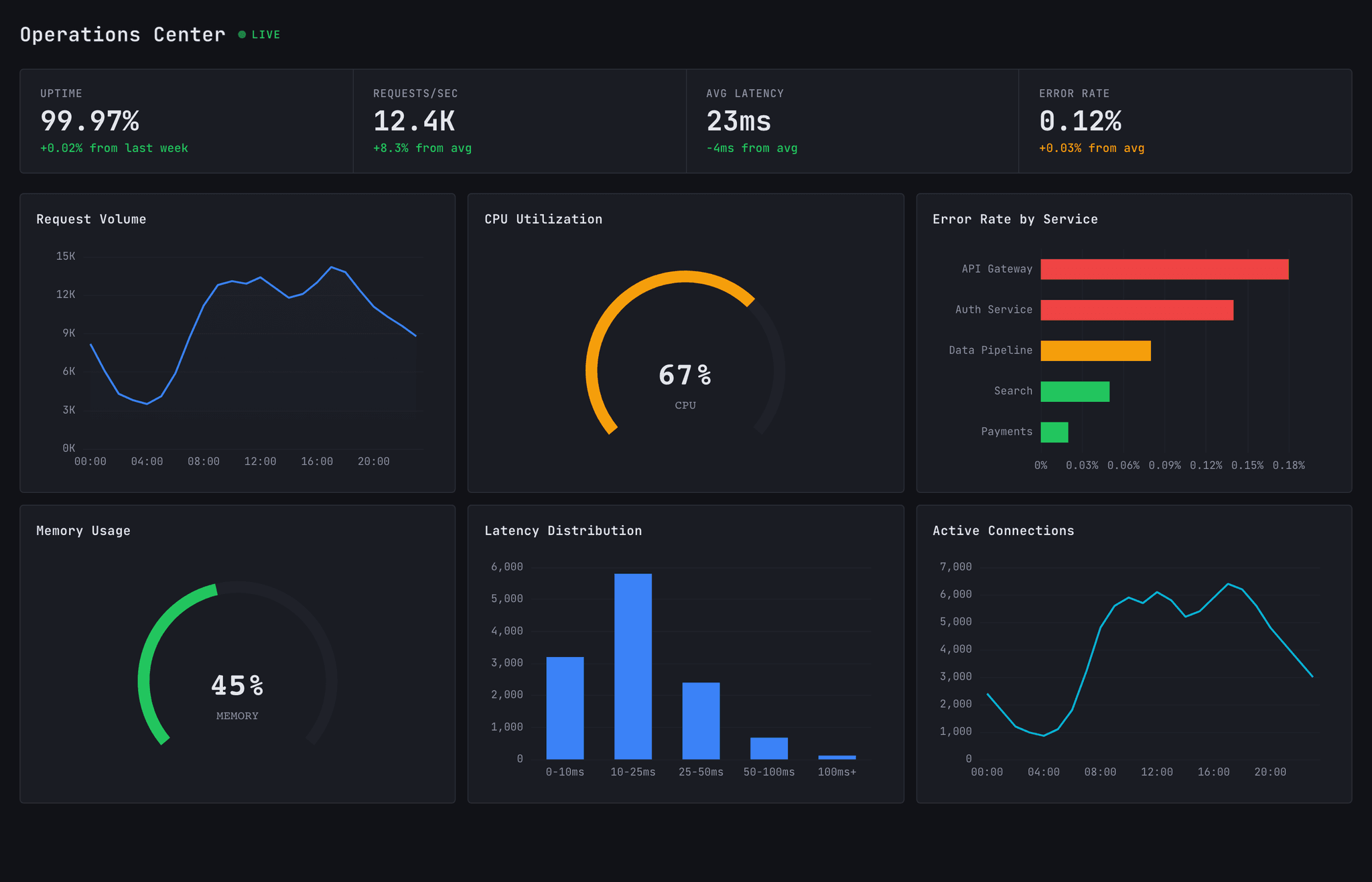Click the Operations Center heading
Screen dimensions: 1372x882
(123, 33)
